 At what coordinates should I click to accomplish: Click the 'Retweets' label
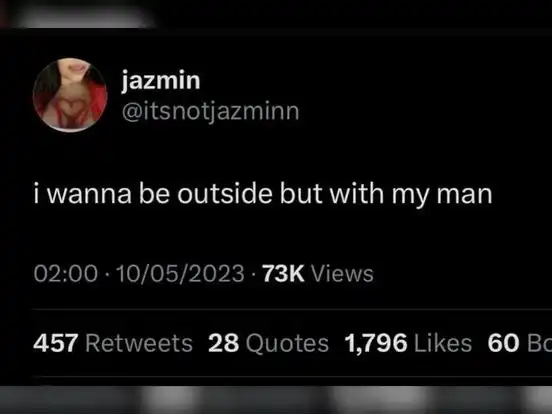click(139, 343)
